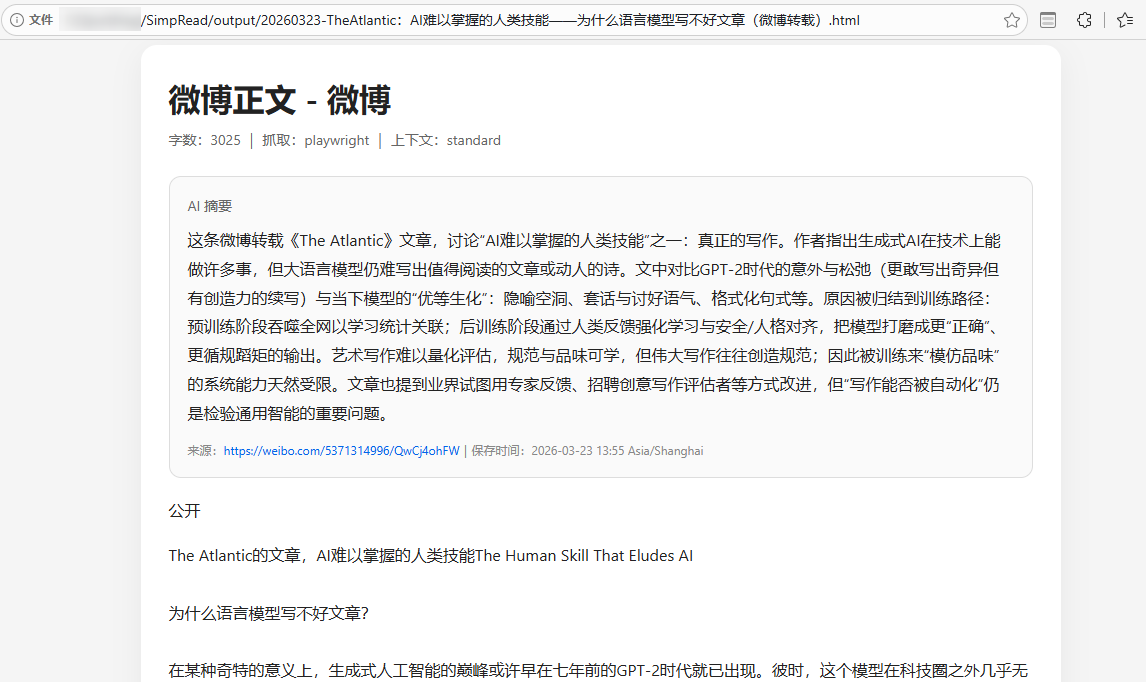Click the 上下文：standard metadata text
1146x682 pixels.
tap(445, 141)
